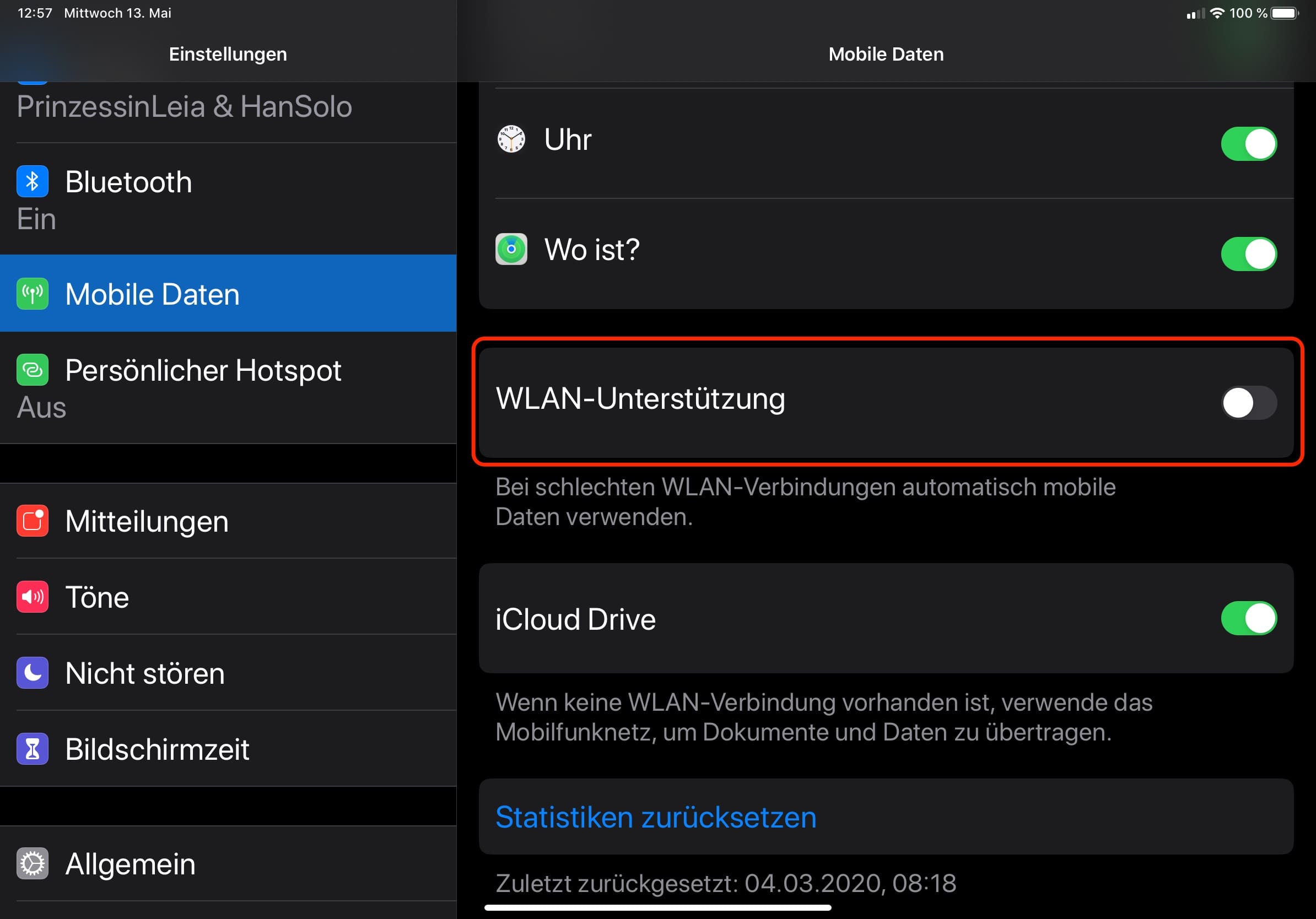Toggle iCloud Drive mobile data off
Image resolution: width=1316 pixels, height=919 pixels.
(x=1248, y=618)
